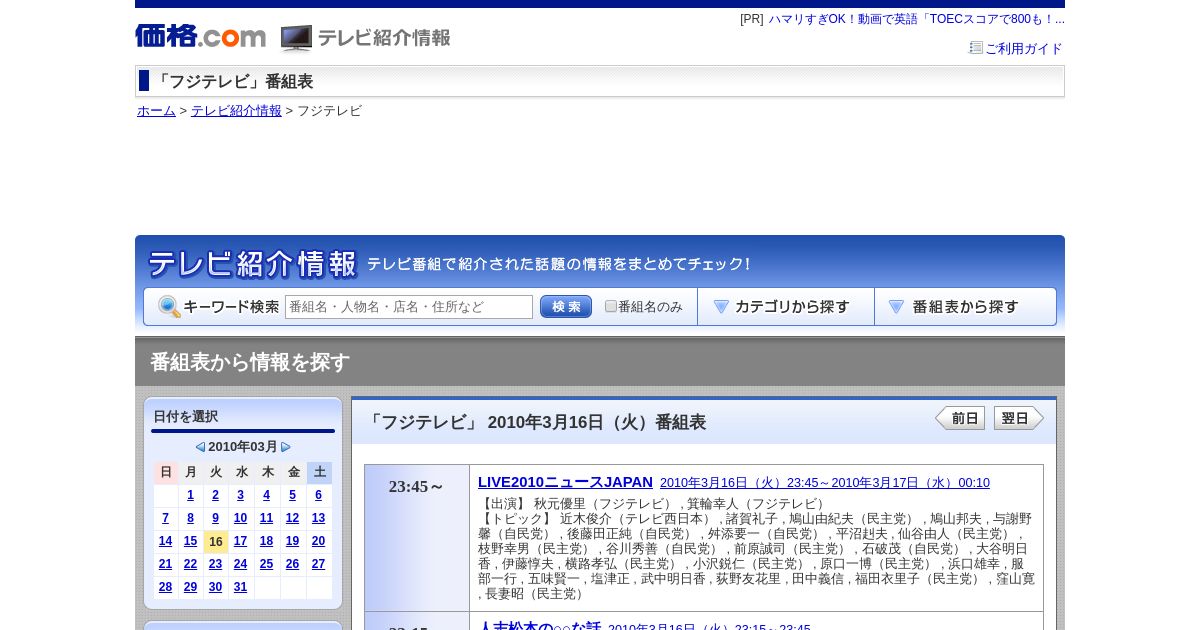
Task: Select March 27 in calendar
Action: point(318,564)
